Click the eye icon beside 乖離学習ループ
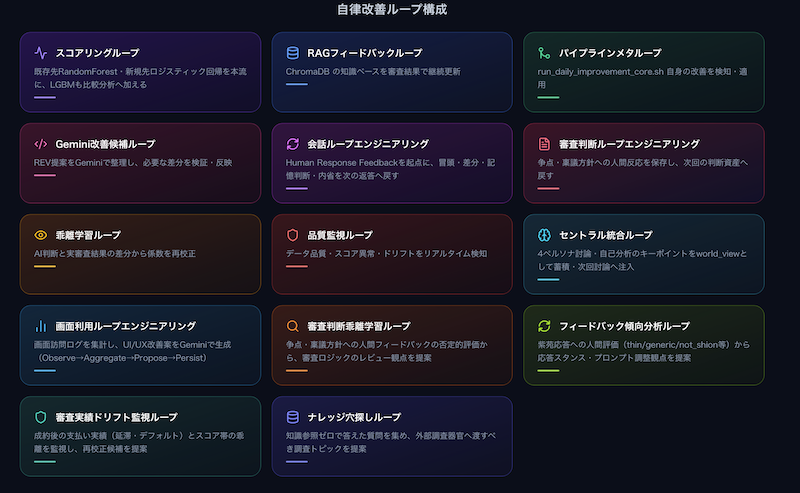Viewport: 800px width, 493px height. 41,235
